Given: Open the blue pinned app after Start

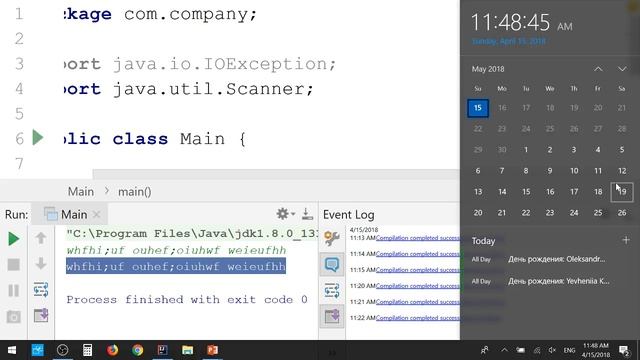Looking at the screenshot, I should pyautogui.click(x=38, y=350).
